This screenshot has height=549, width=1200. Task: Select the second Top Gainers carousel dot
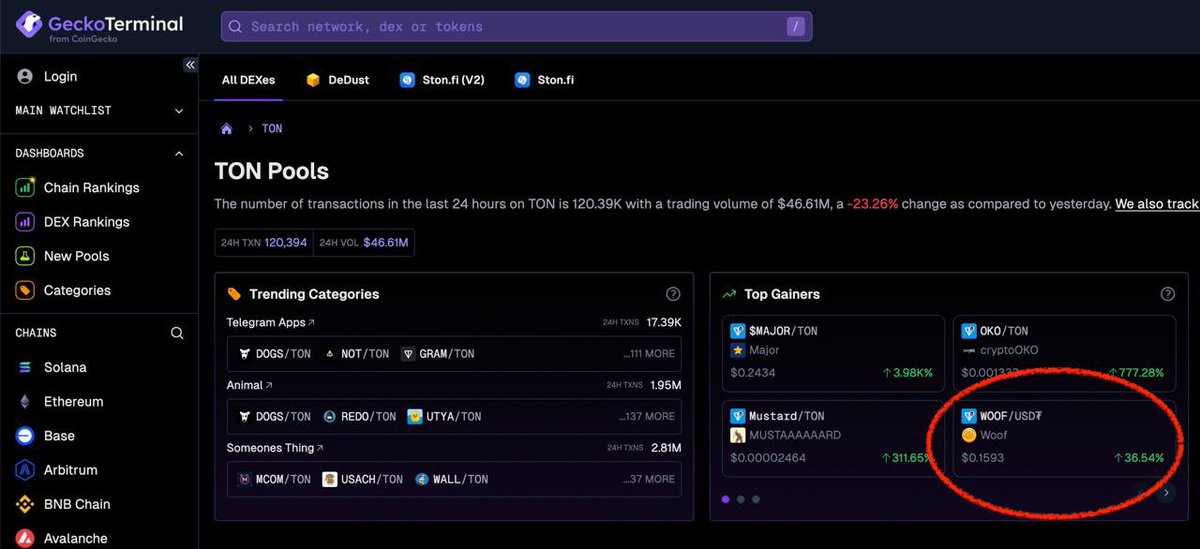click(x=740, y=499)
